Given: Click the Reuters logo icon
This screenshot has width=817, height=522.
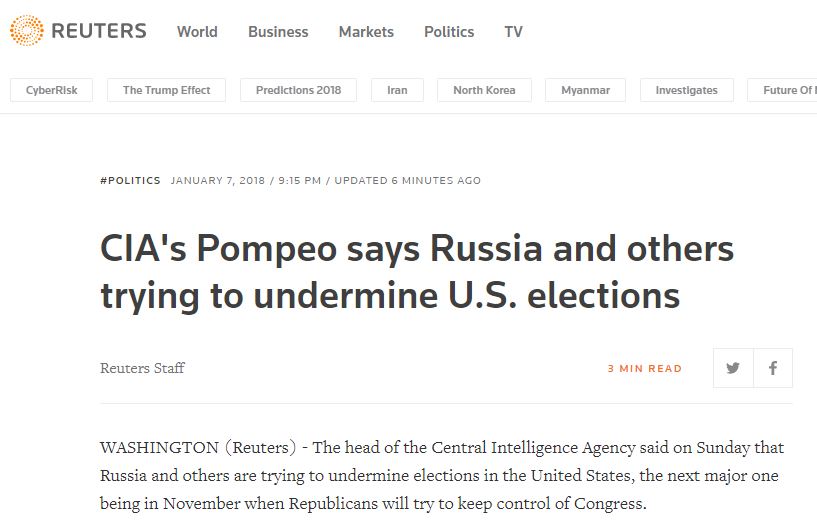Looking at the screenshot, I should 26,31.
